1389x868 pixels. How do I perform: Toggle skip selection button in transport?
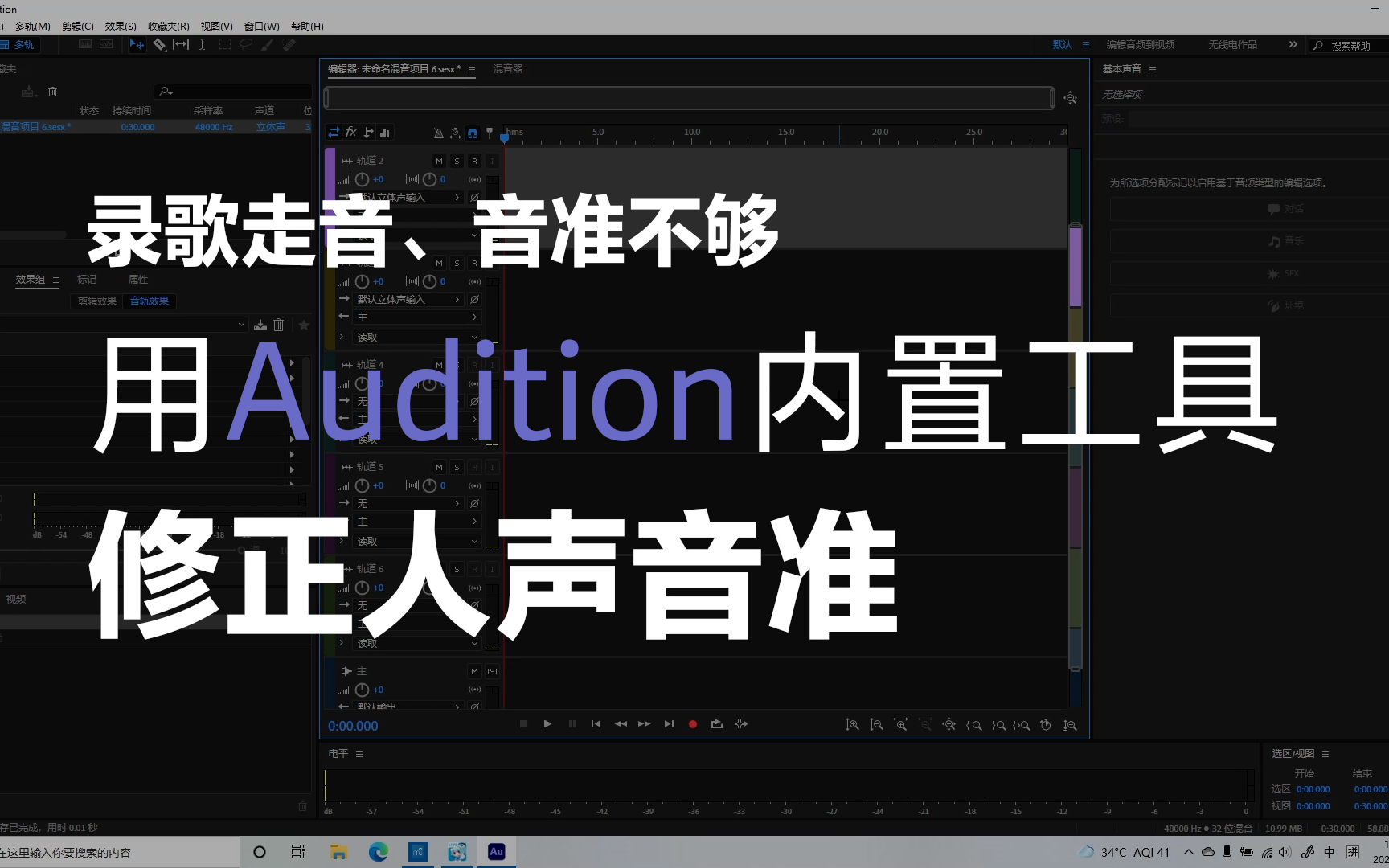[741, 724]
